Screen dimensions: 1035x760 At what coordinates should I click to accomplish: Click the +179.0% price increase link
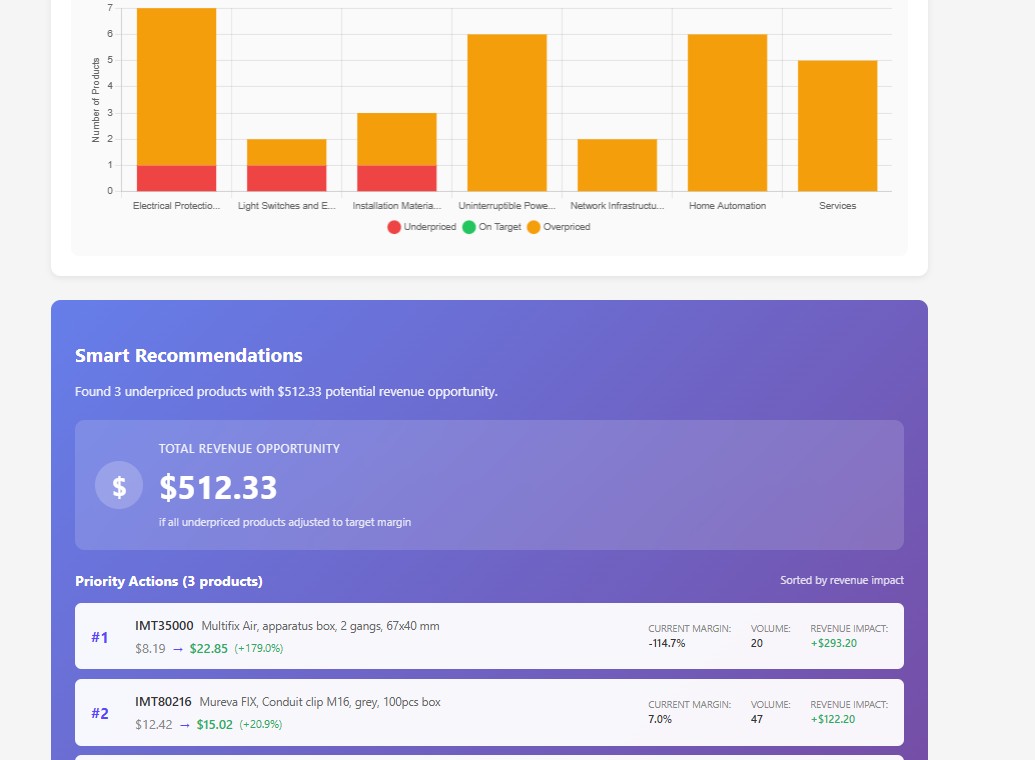(261, 648)
